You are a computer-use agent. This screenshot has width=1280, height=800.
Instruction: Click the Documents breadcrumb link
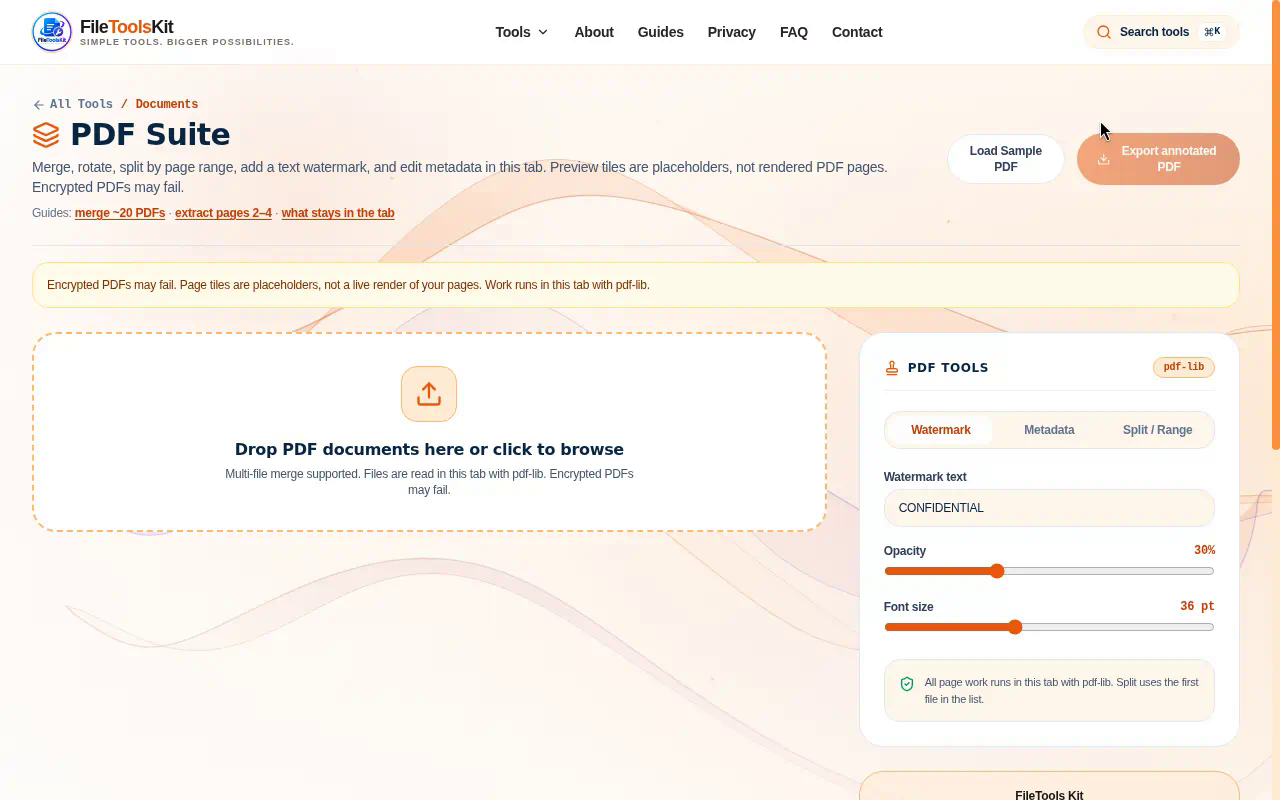click(167, 105)
